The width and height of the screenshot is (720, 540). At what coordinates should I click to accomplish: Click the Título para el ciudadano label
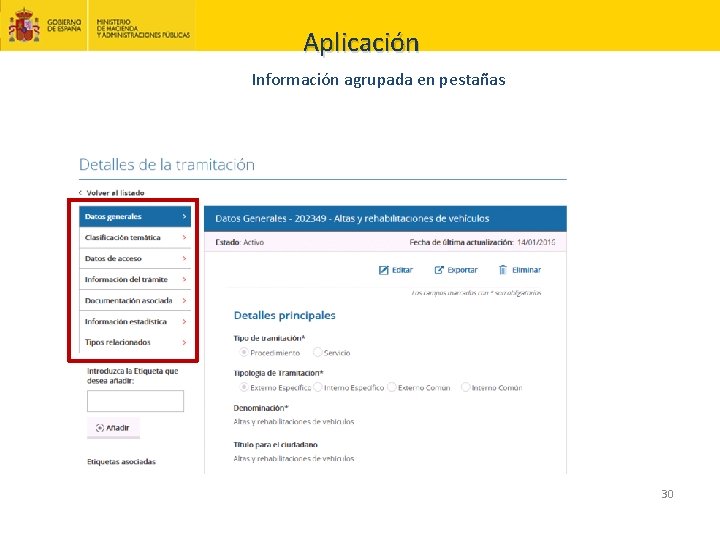coord(276,444)
